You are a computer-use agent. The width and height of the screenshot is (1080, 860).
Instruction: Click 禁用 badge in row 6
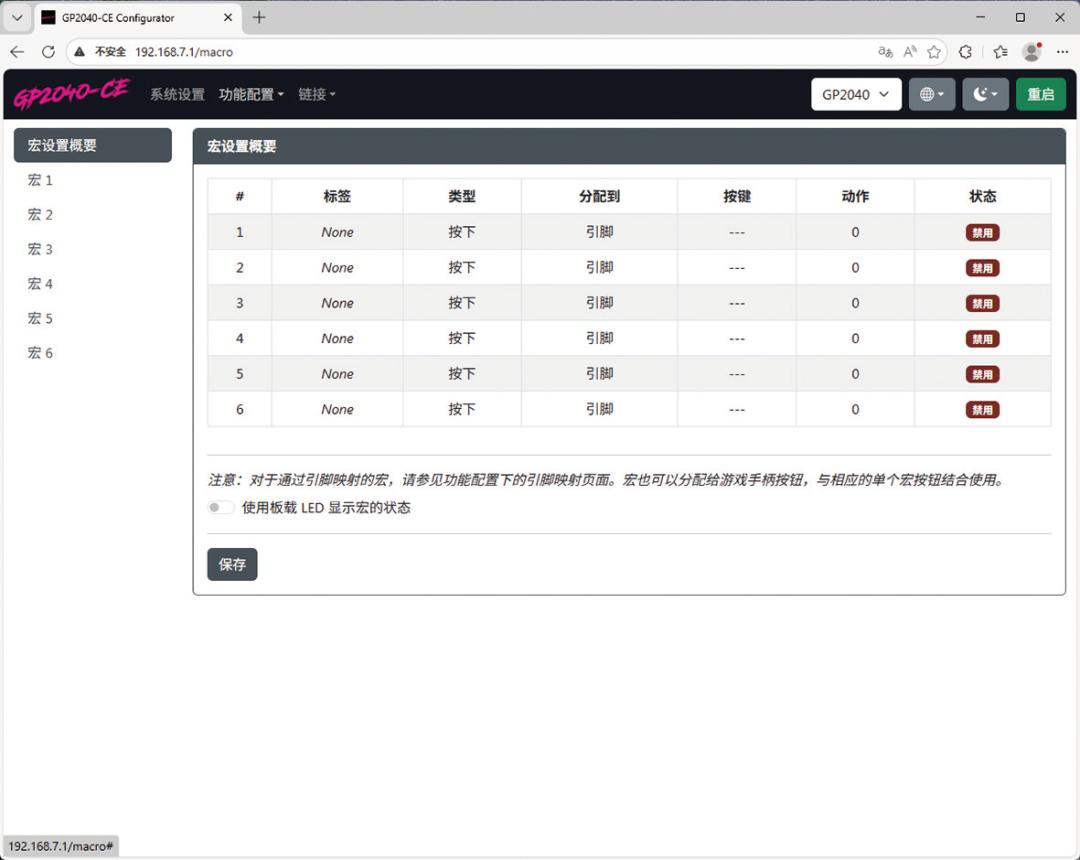click(982, 410)
